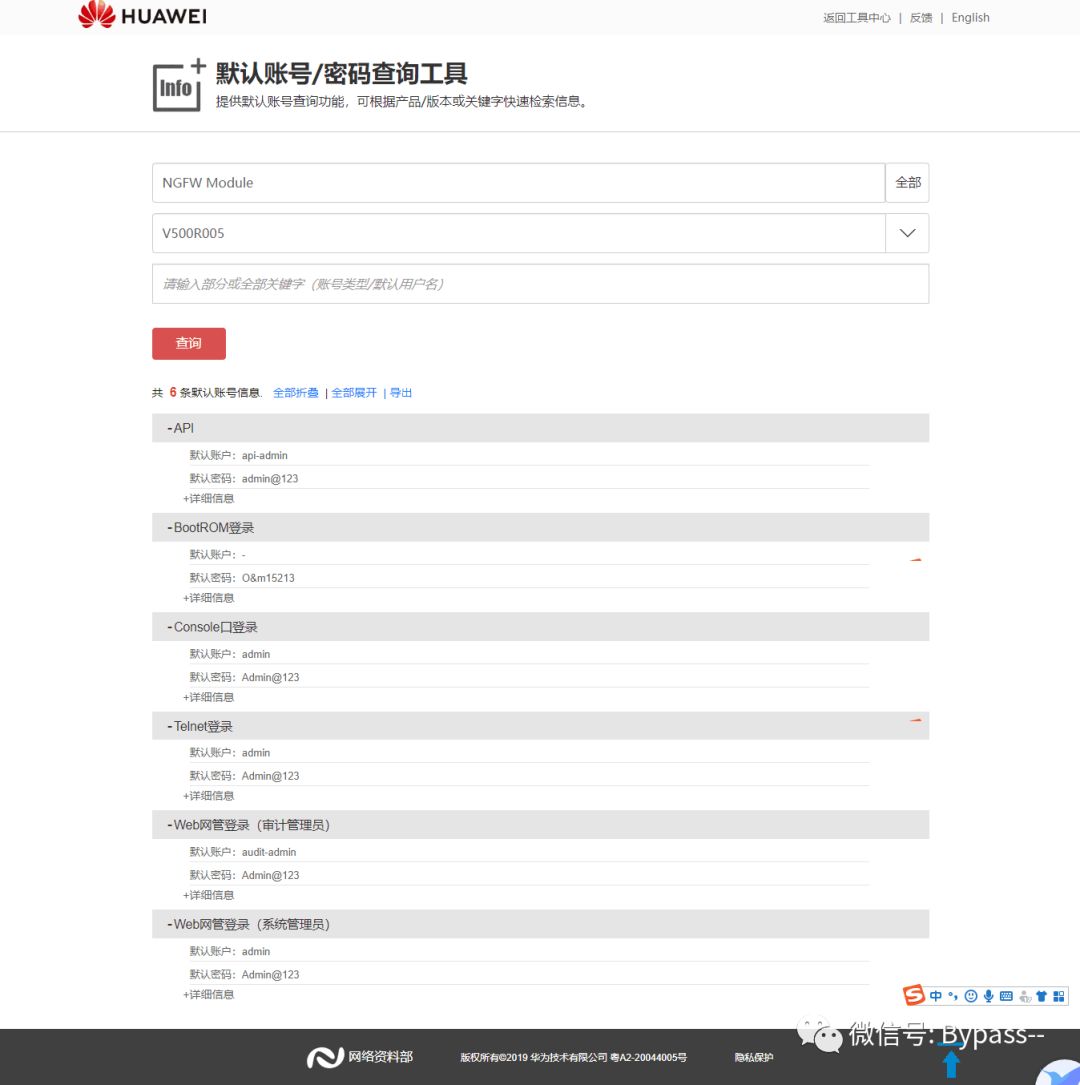
Task: Select the audit-admin default account text
Action: tap(268, 852)
